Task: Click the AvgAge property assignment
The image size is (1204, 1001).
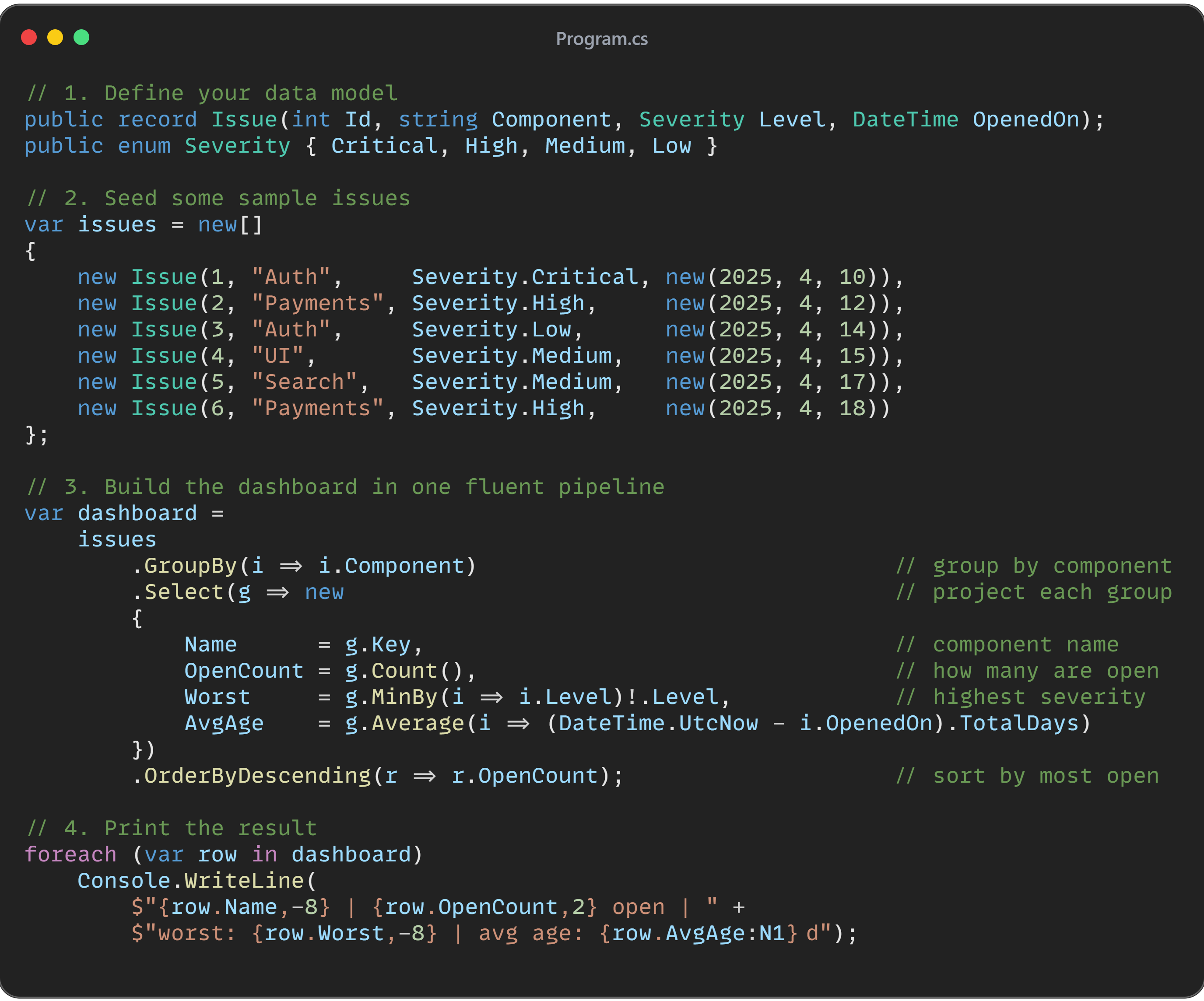Action: 225,722
